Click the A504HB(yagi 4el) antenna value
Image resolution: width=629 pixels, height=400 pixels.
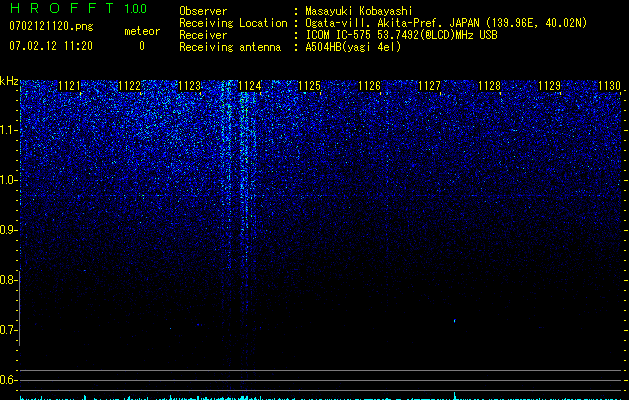tap(353, 47)
